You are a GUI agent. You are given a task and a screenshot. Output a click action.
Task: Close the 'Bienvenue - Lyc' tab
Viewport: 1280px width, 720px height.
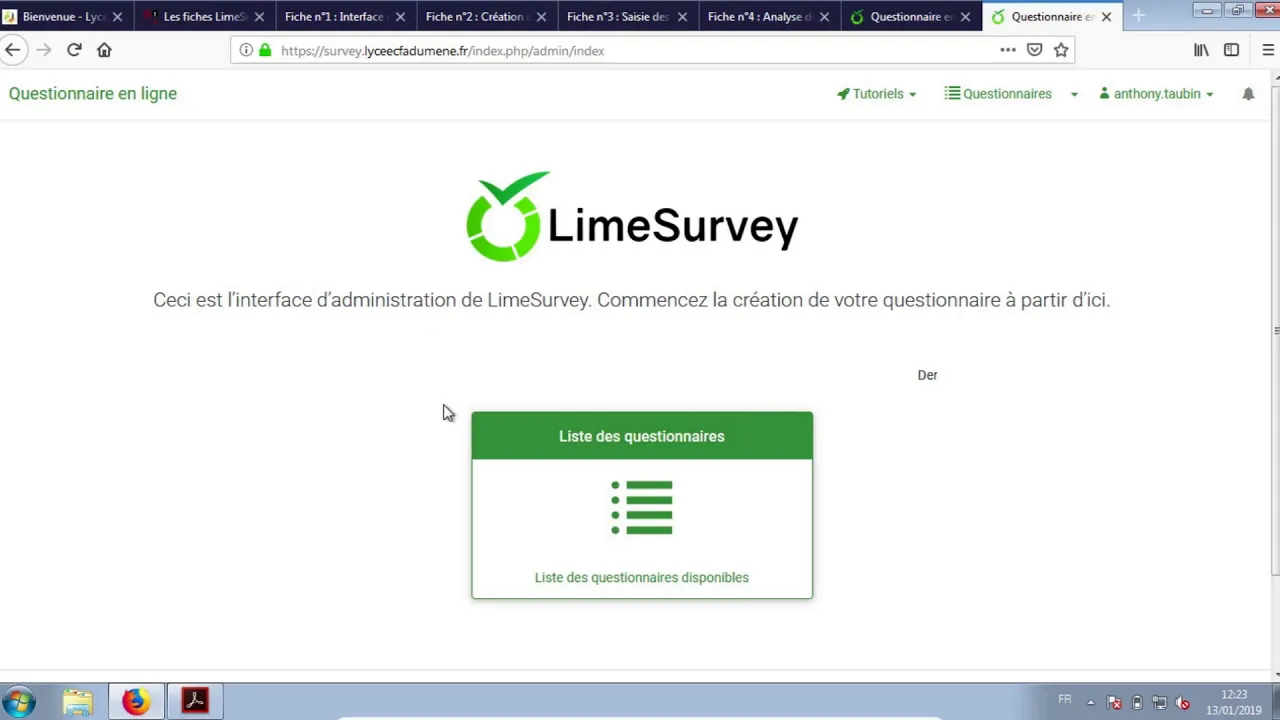[117, 17]
